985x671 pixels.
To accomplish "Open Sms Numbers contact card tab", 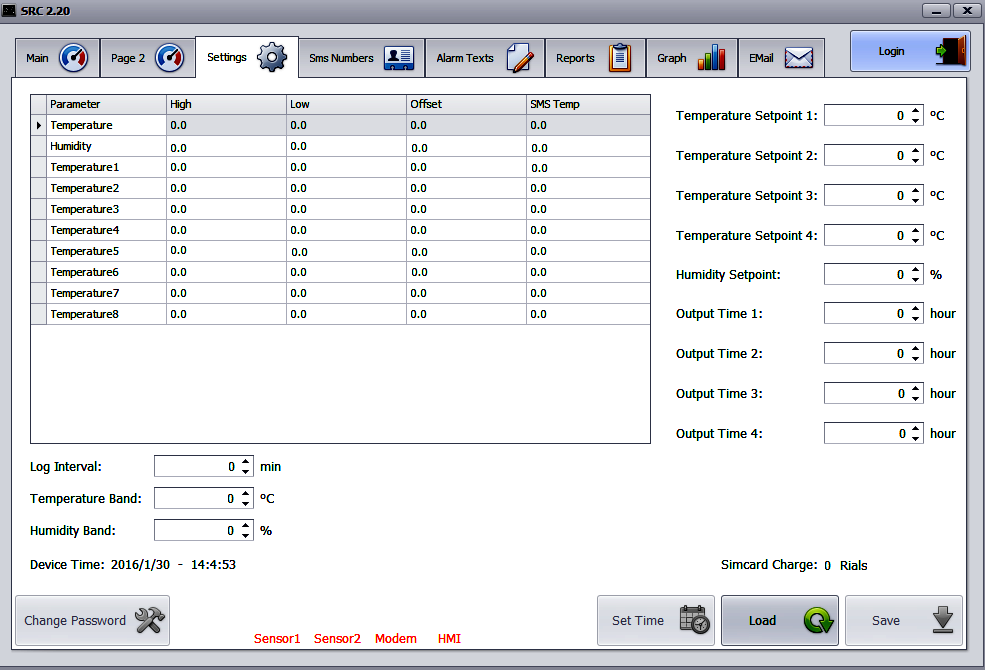I will pyautogui.click(x=361, y=58).
